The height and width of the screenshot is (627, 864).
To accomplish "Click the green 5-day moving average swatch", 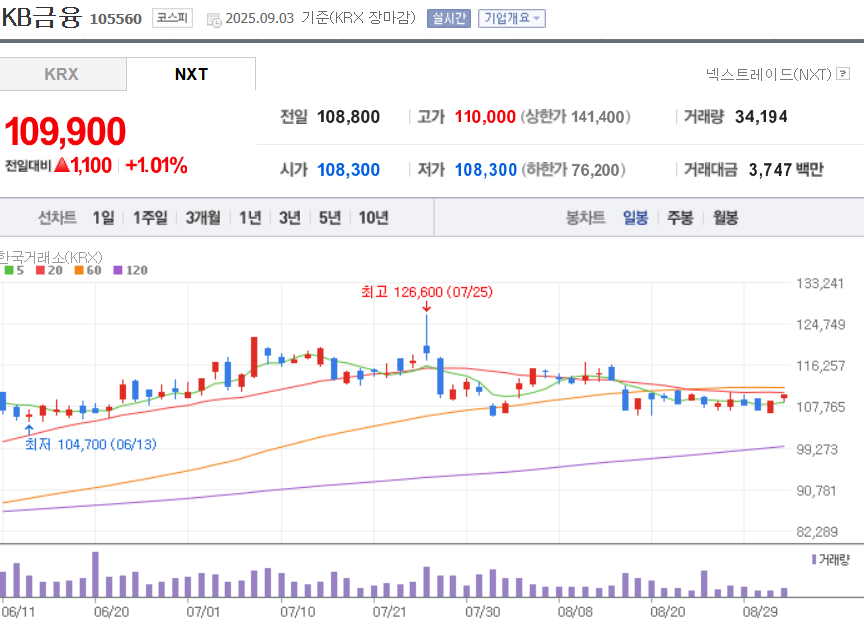I will (8, 270).
